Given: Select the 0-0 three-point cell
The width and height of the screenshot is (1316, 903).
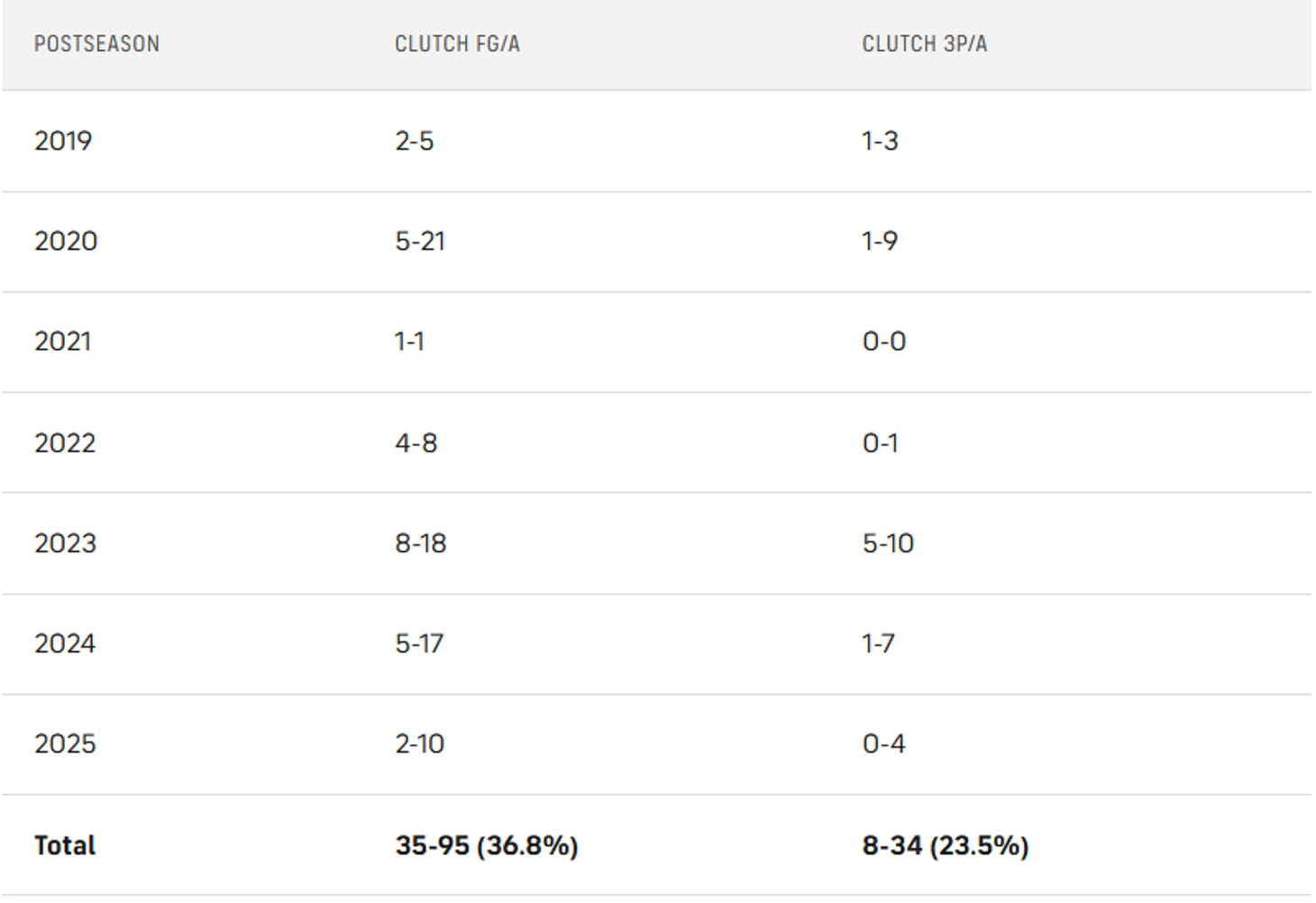Looking at the screenshot, I should click(884, 342).
